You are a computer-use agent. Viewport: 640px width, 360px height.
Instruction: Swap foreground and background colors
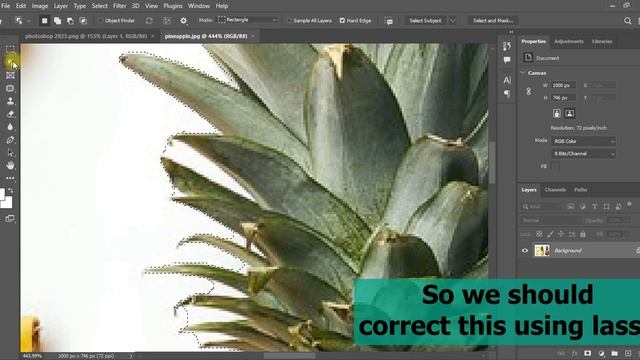point(11,191)
